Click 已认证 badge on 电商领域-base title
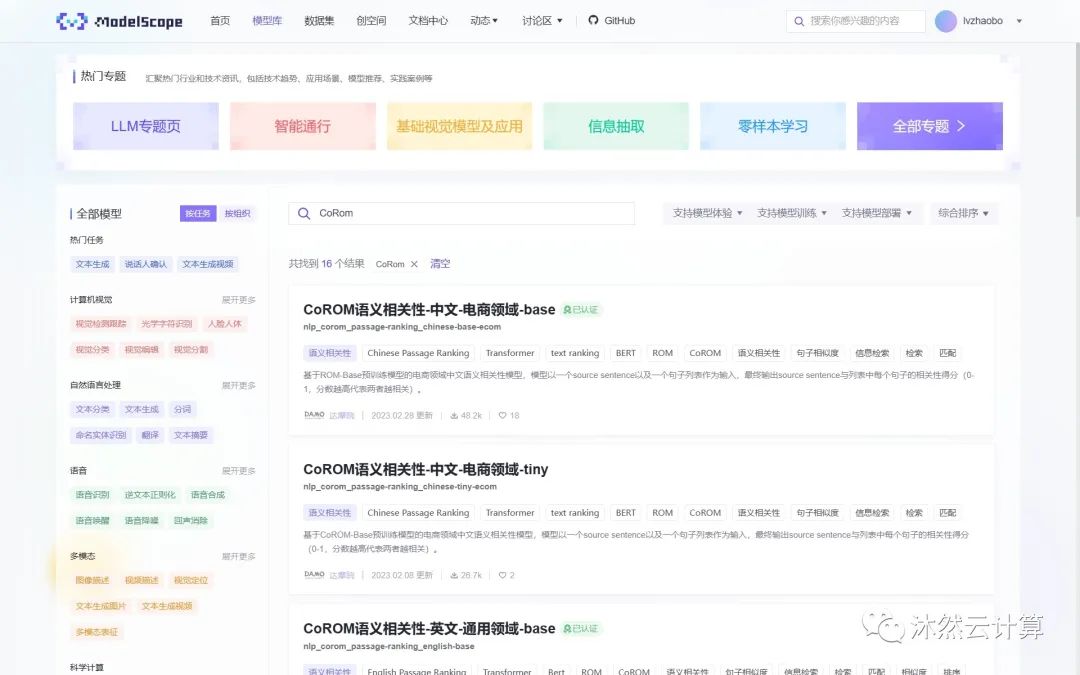1080x675 pixels. tap(581, 310)
